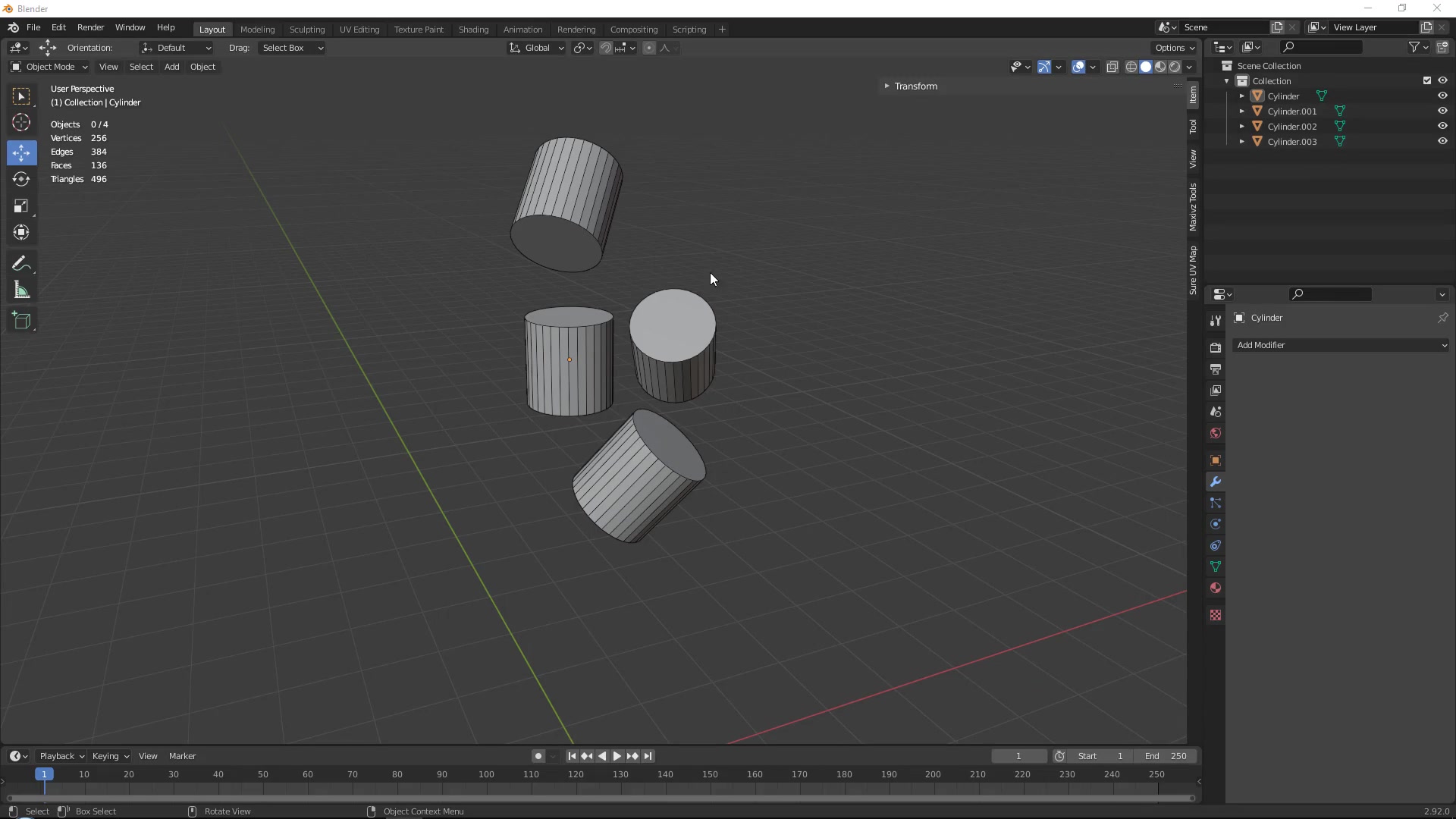This screenshot has height=819, width=1456.
Task: Click the current frame field
Action: (x=1018, y=756)
